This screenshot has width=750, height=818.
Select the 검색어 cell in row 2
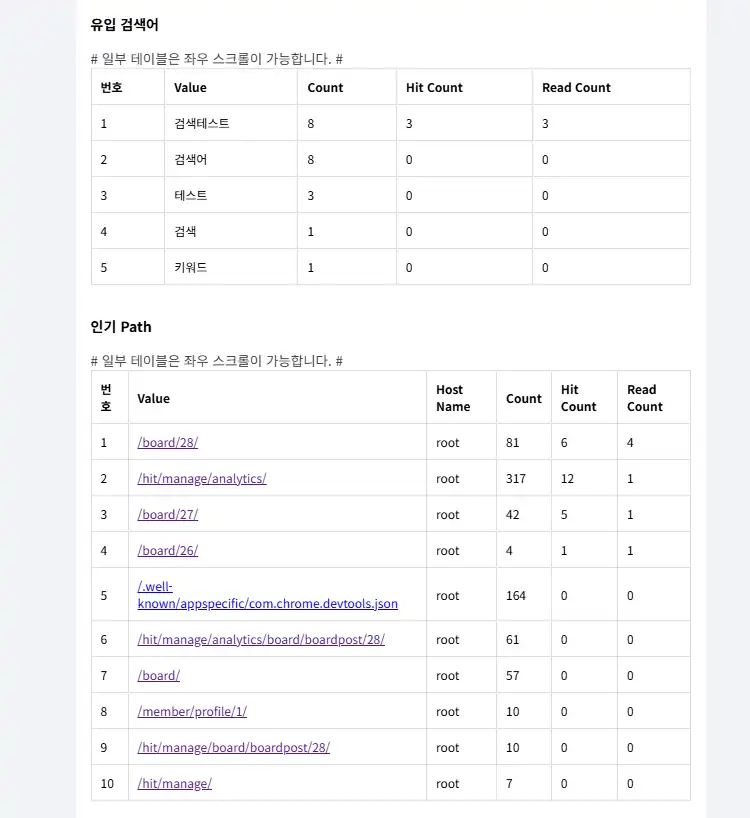coord(190,159)
